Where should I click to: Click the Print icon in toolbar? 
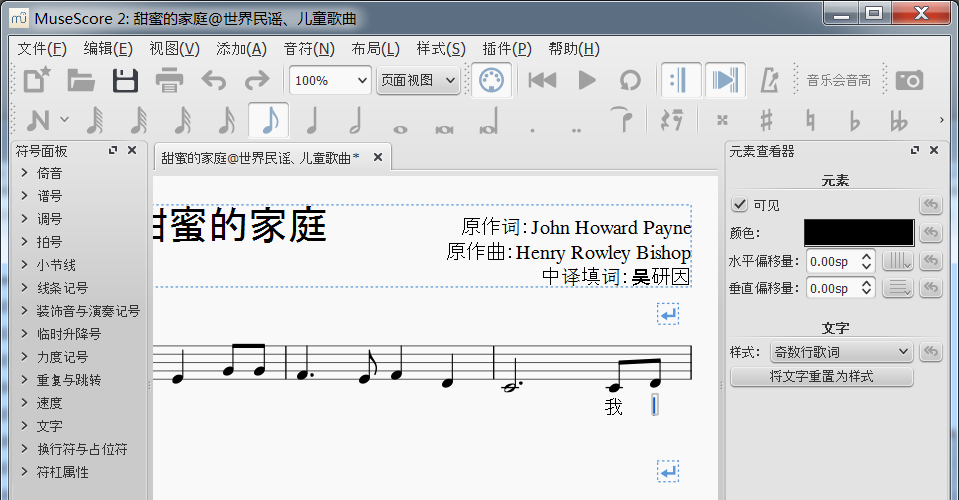point(169,80)
